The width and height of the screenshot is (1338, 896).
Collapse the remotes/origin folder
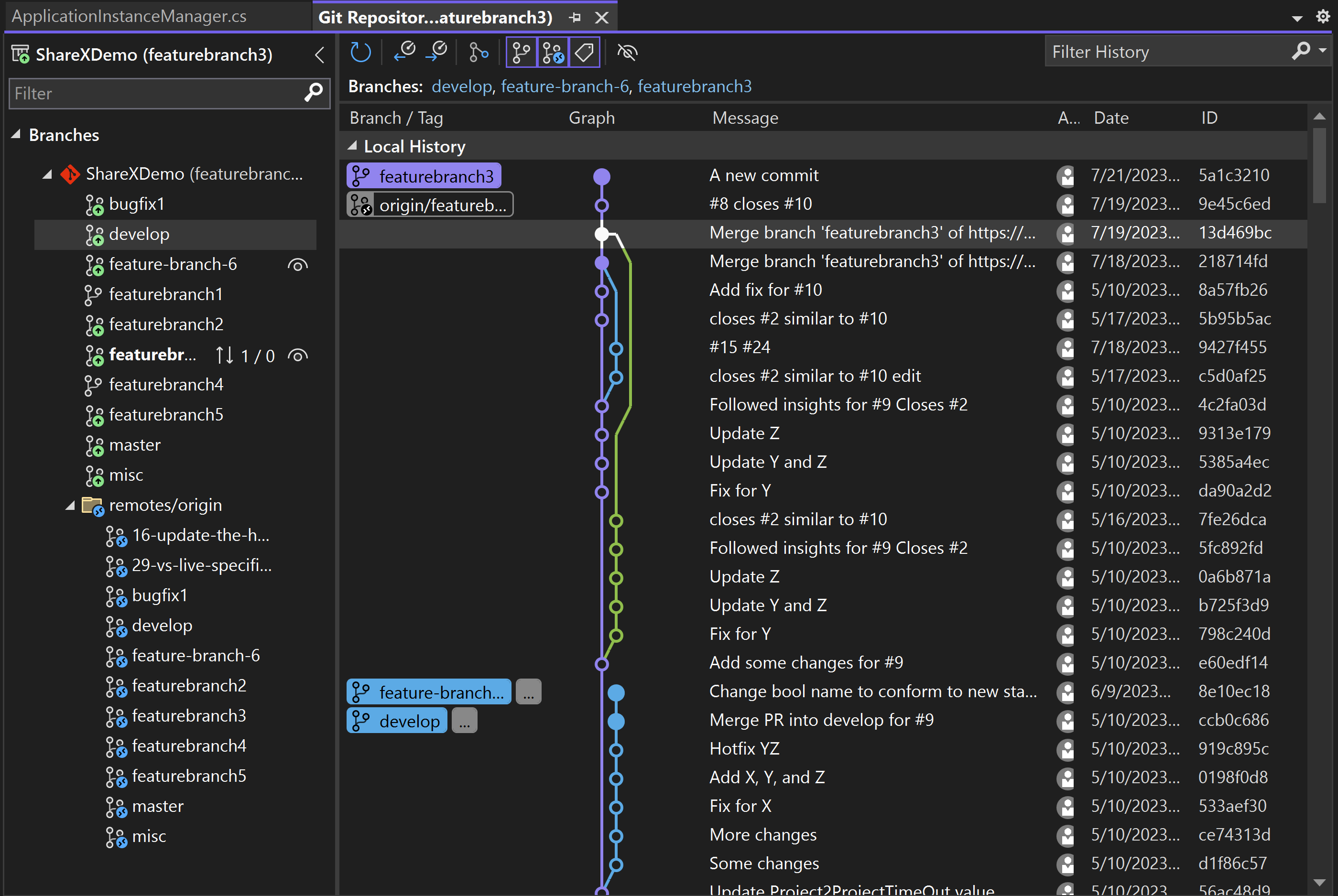point(70,505)
